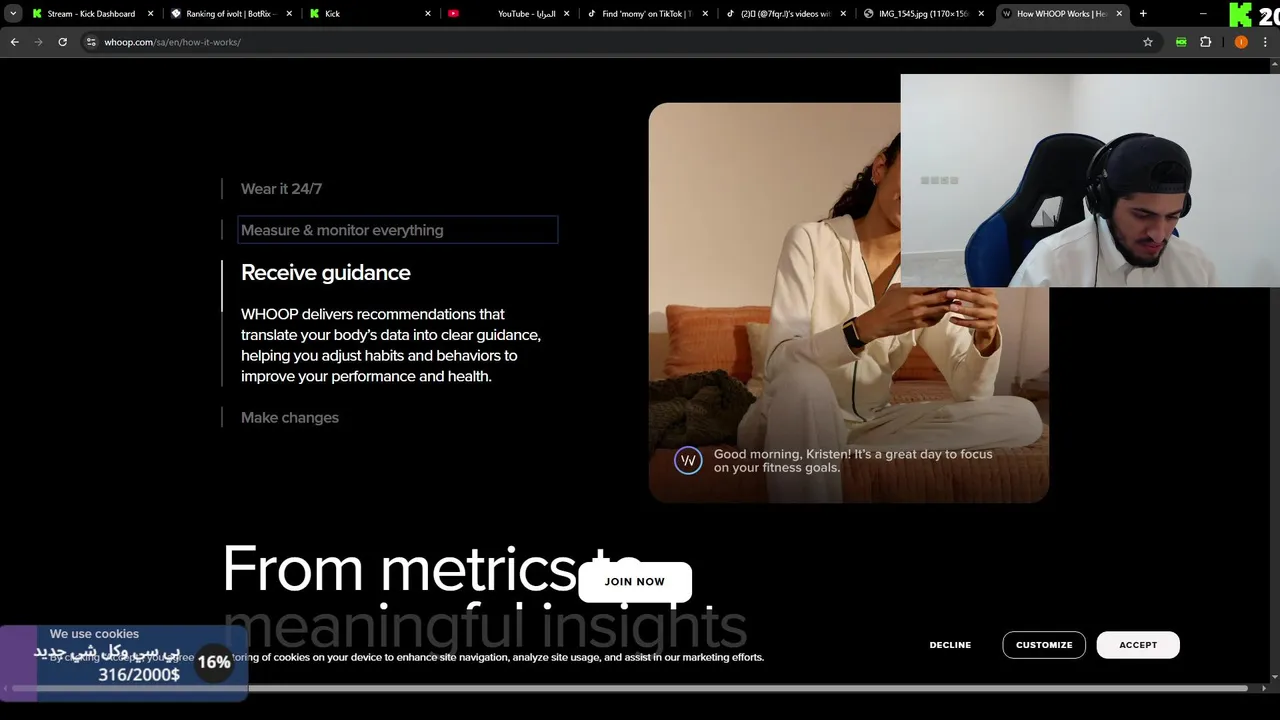Expand Measure & monitor everything step

coord(398,230)
